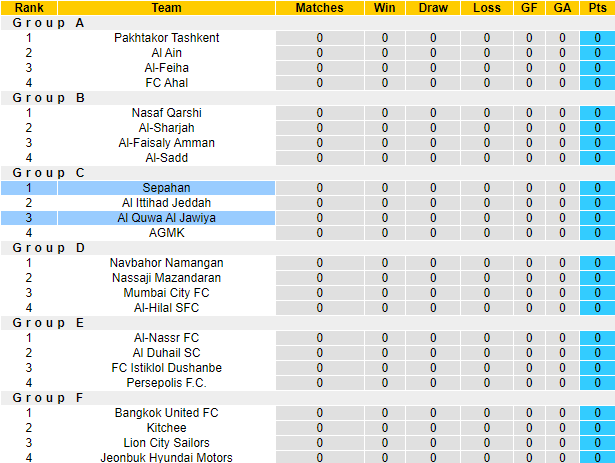Click the GF column header
Image resolution: width=615 pixels, height=463 pixels.
[x=528, y=8]
